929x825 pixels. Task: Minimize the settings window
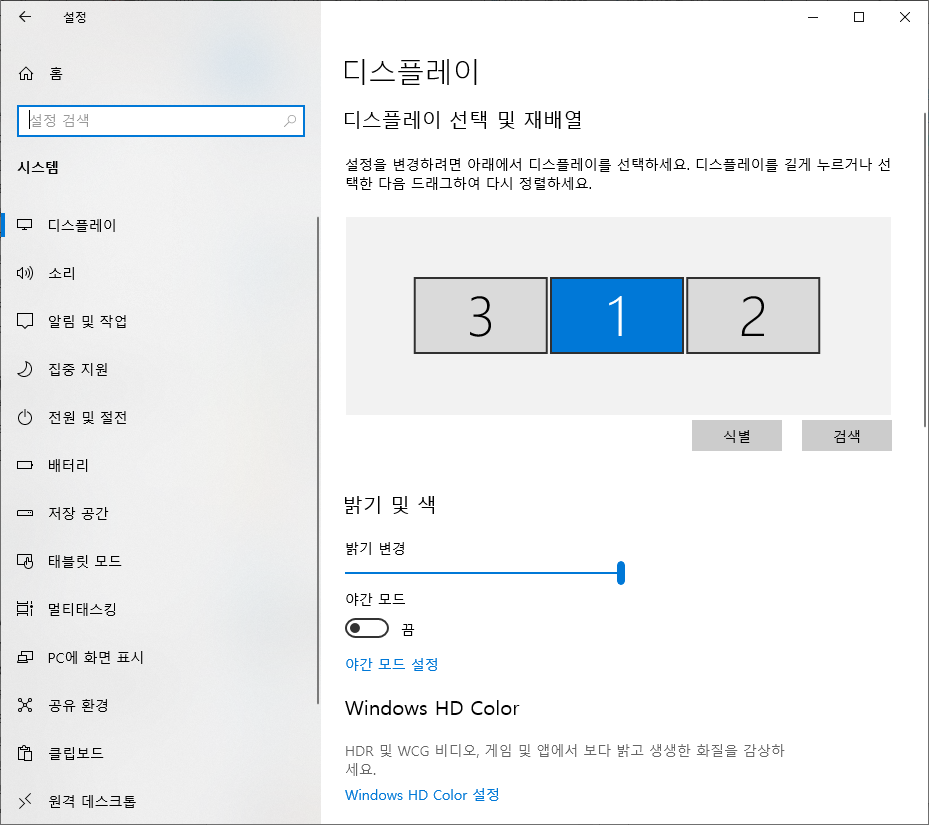click(813, 17)
